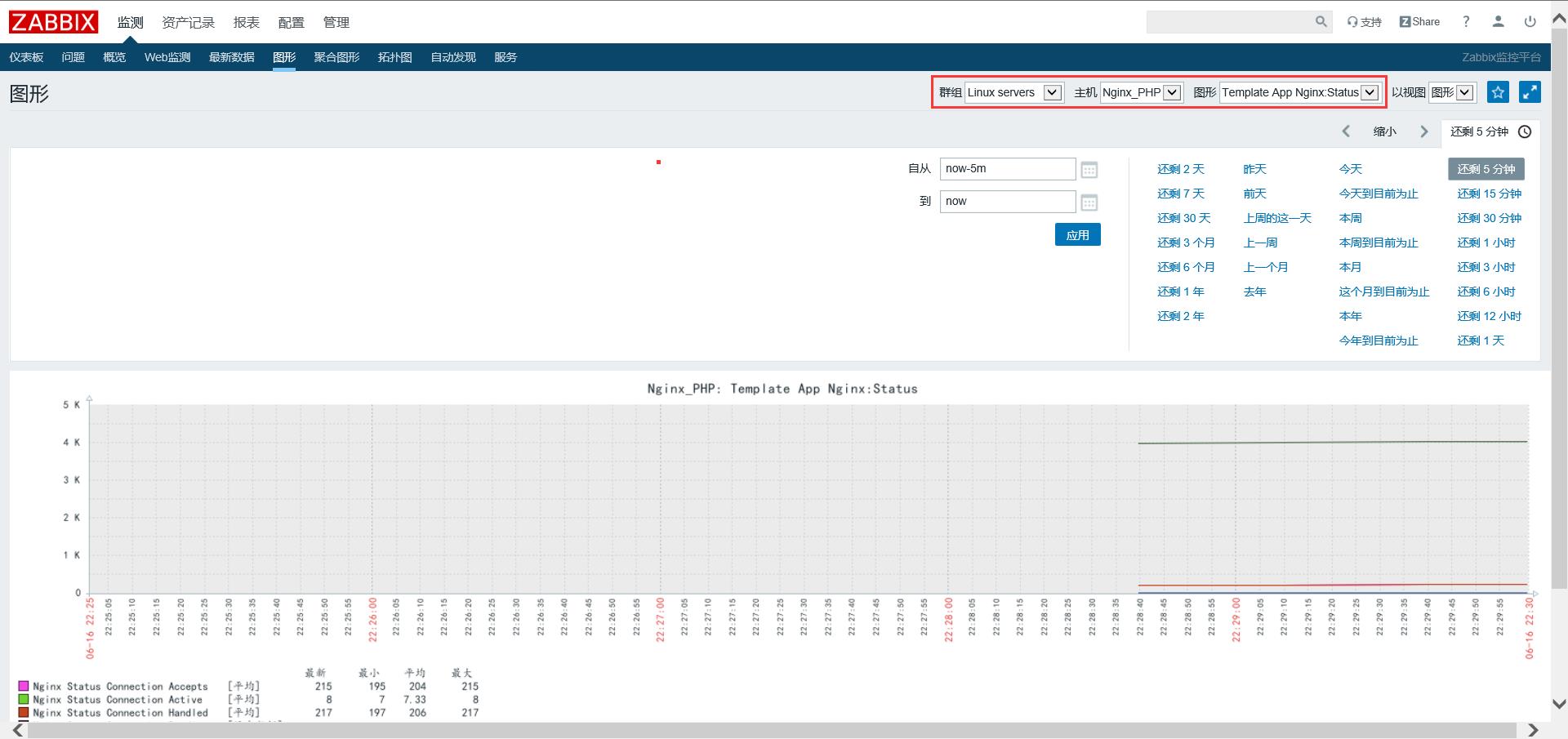Screen dimensions: 1568x739
Task: Click the selected 还剩 5 分钟 range button
Action: (1486, 169)
